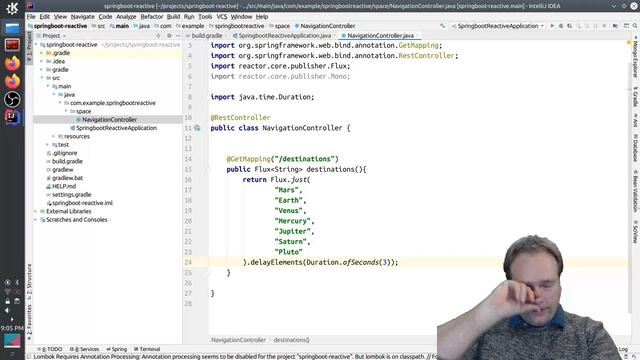Open the KDE application launcher

[12, 8]
